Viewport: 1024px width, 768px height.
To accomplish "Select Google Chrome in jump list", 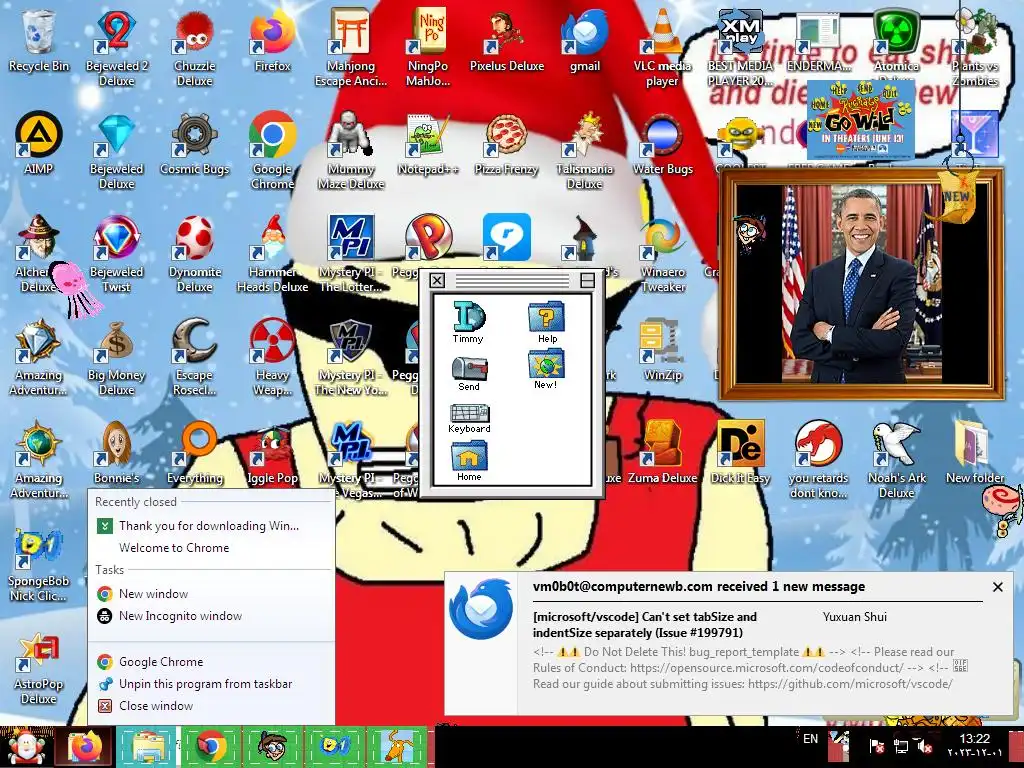I will coord(161,662).
